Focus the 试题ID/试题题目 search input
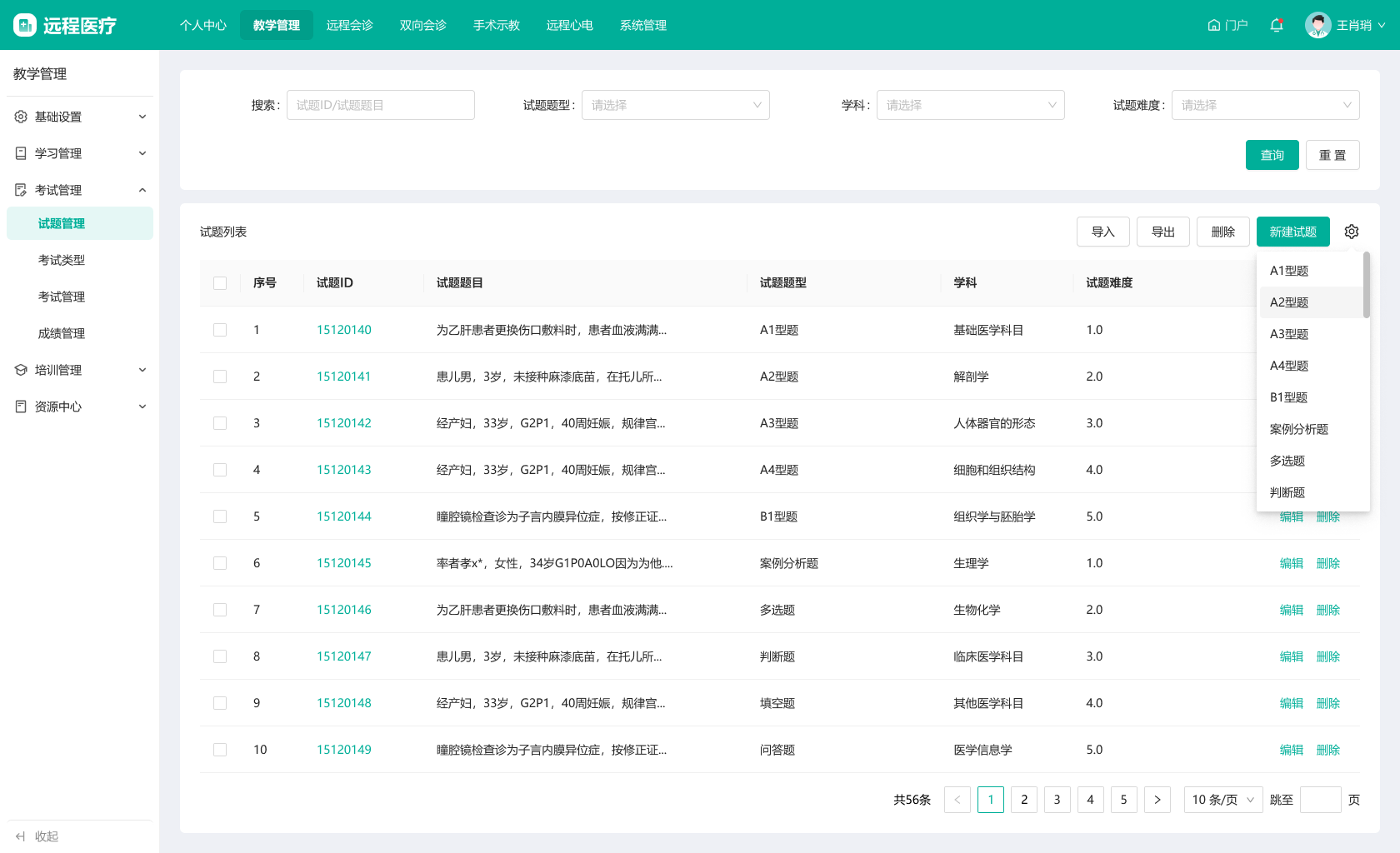The image size is (1400, 853). 380,105
